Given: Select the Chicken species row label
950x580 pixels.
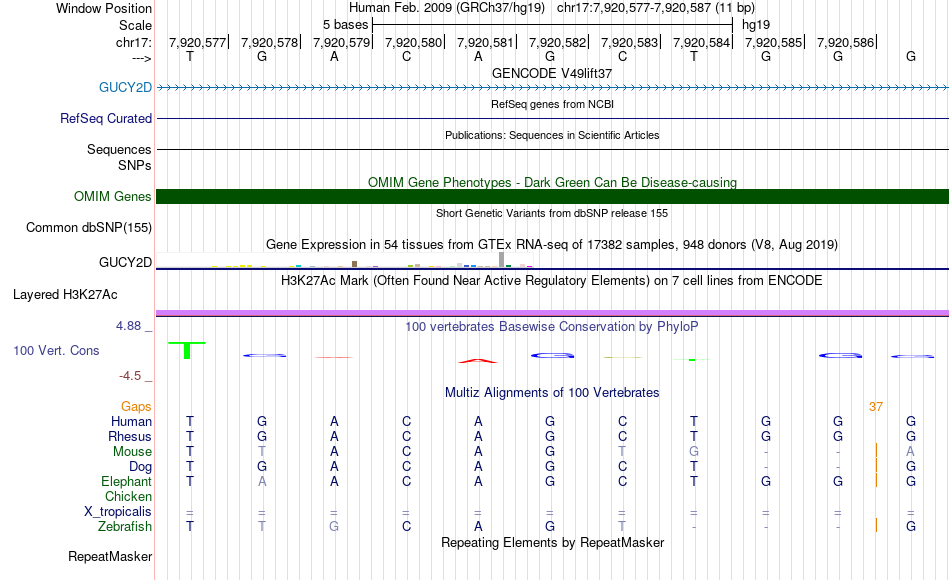Looking at the screenshot, I should click(128, 496).
